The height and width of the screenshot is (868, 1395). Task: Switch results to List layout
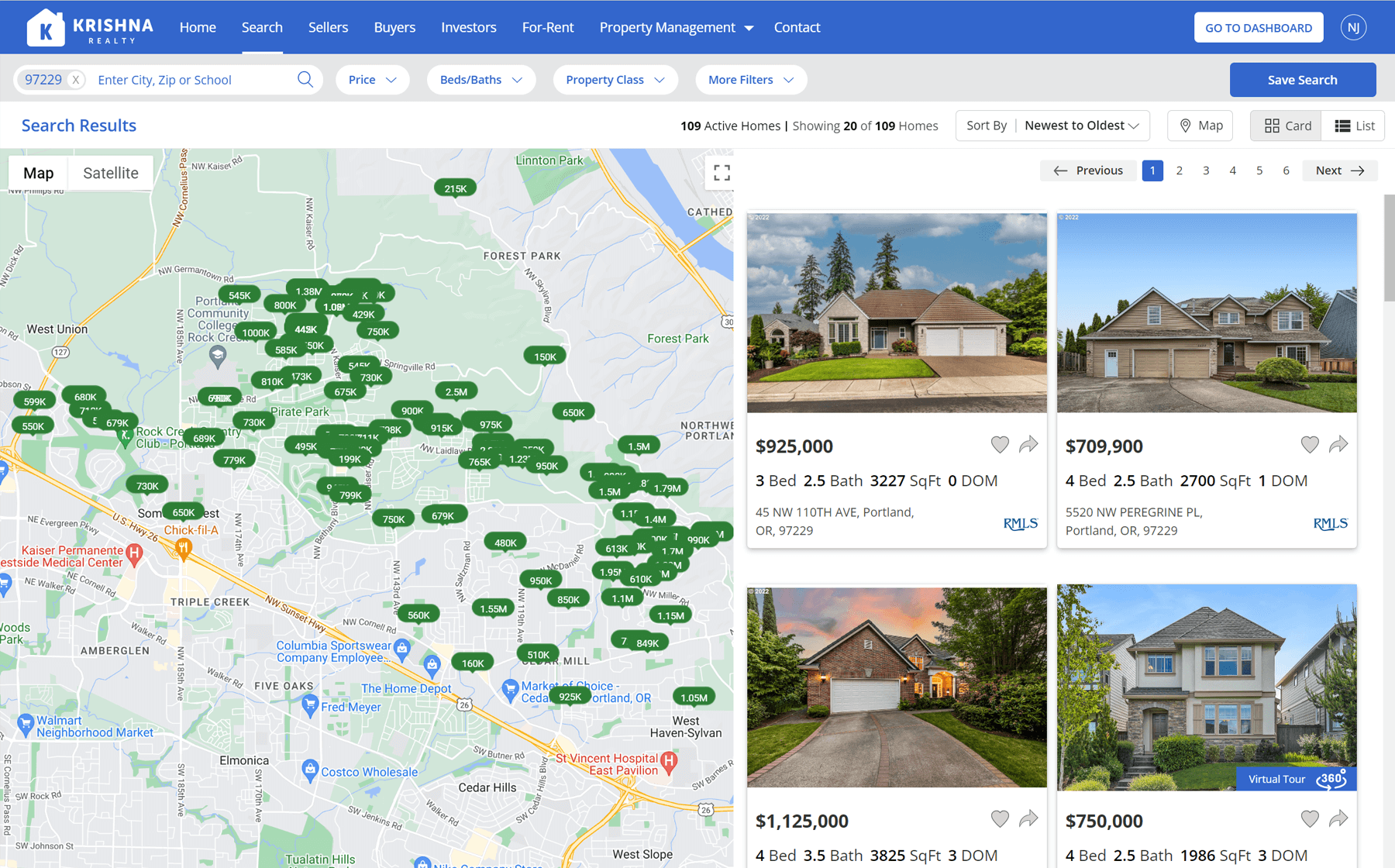point(1354,126)
